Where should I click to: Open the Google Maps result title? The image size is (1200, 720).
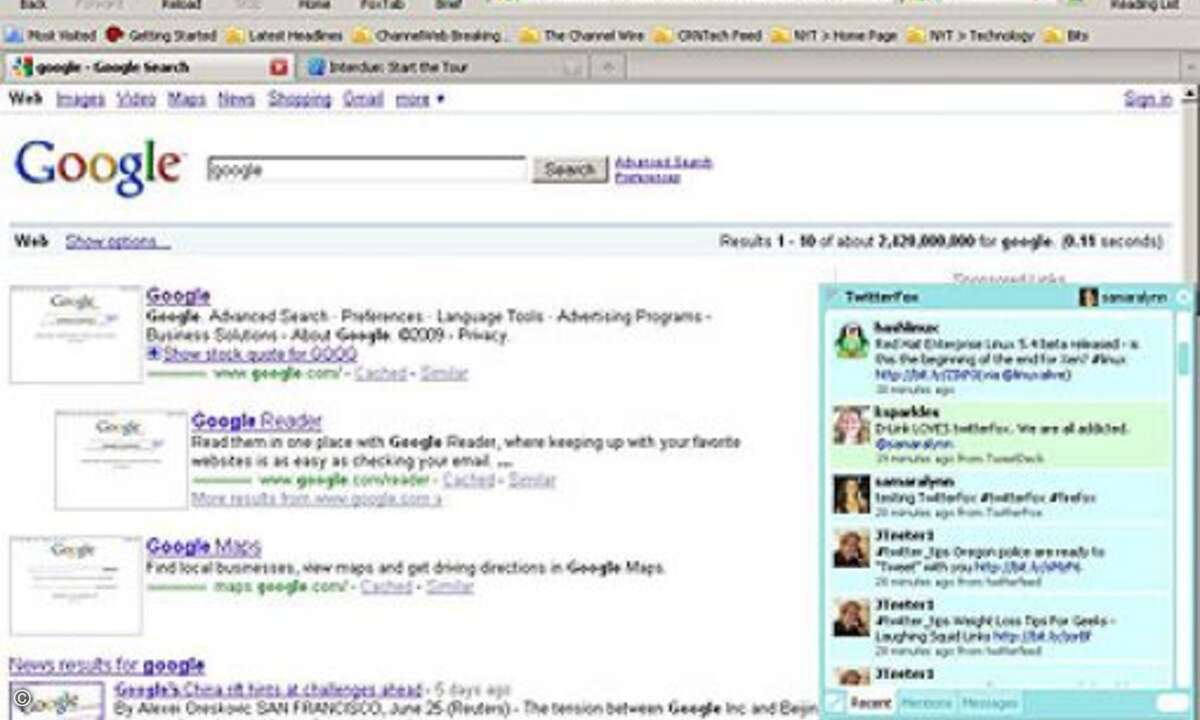pyautogui.click(x=204, y=547)
